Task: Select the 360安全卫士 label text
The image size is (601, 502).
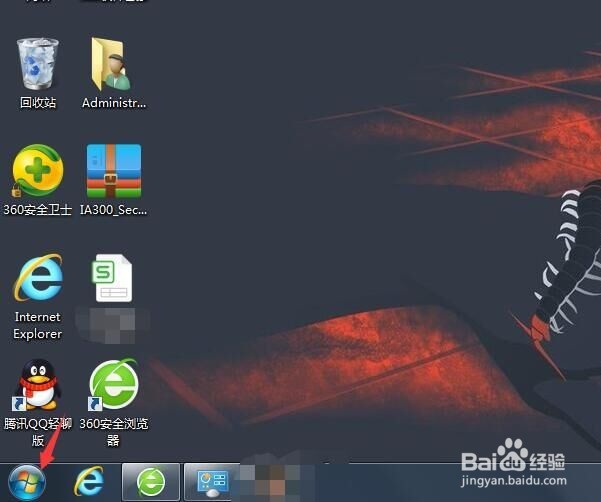Action: pyautogui.click(x=38, y=210)
